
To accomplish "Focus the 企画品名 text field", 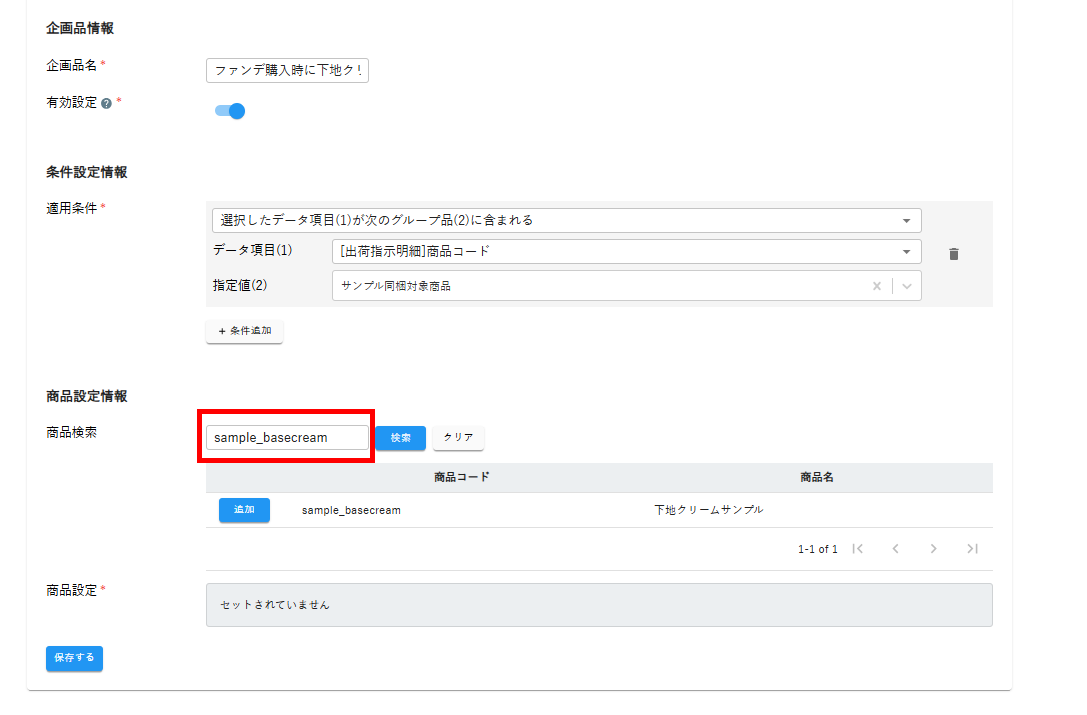I will pyautogui.click(x=287, y=70).
